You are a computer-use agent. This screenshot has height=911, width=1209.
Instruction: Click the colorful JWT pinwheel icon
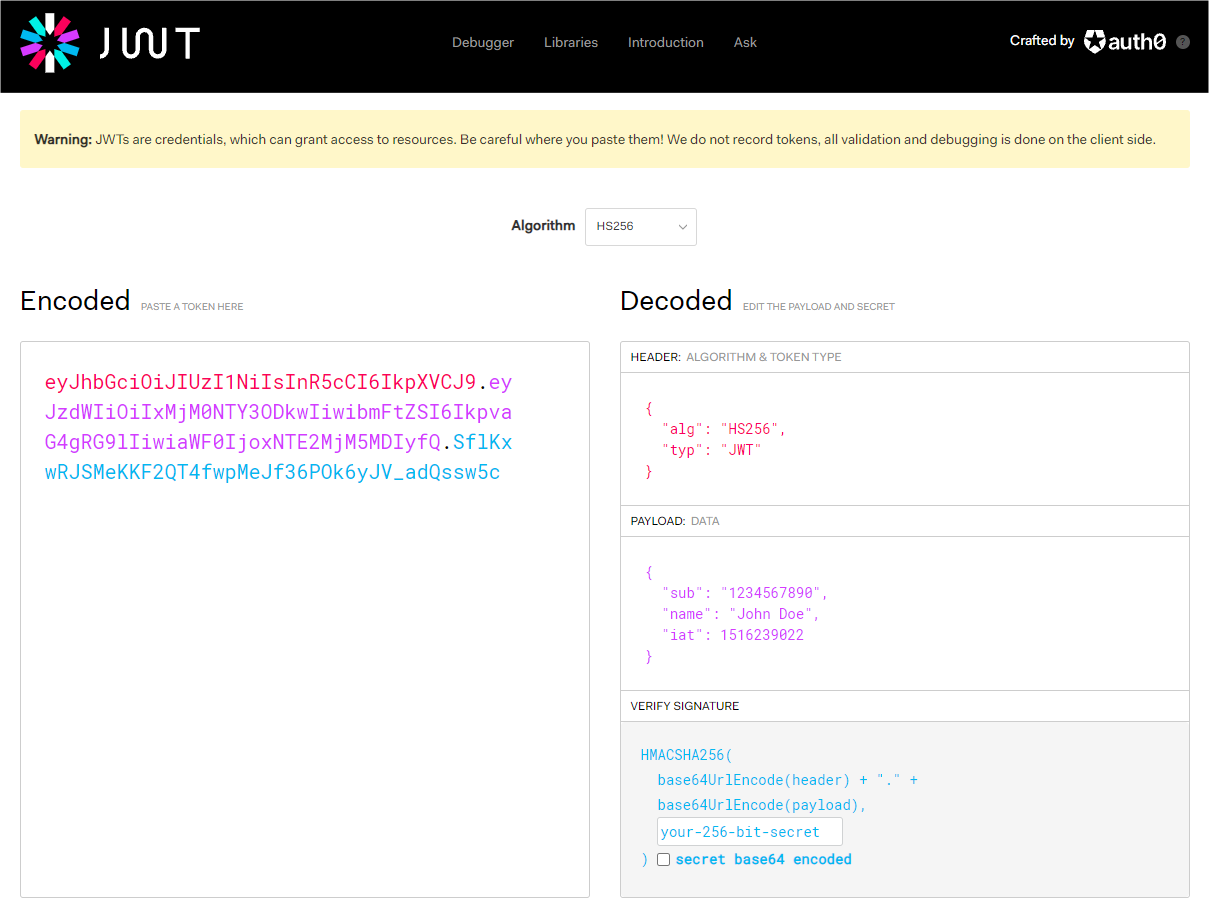point(51,44)
